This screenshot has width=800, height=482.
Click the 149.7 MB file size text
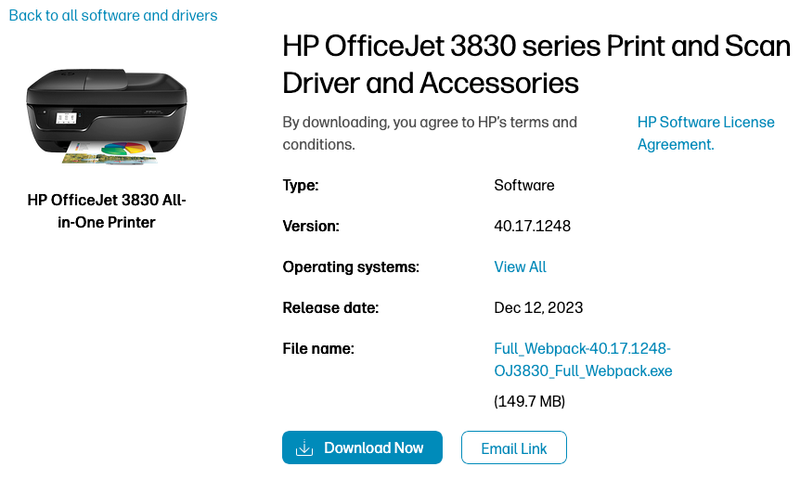(529, 401)
